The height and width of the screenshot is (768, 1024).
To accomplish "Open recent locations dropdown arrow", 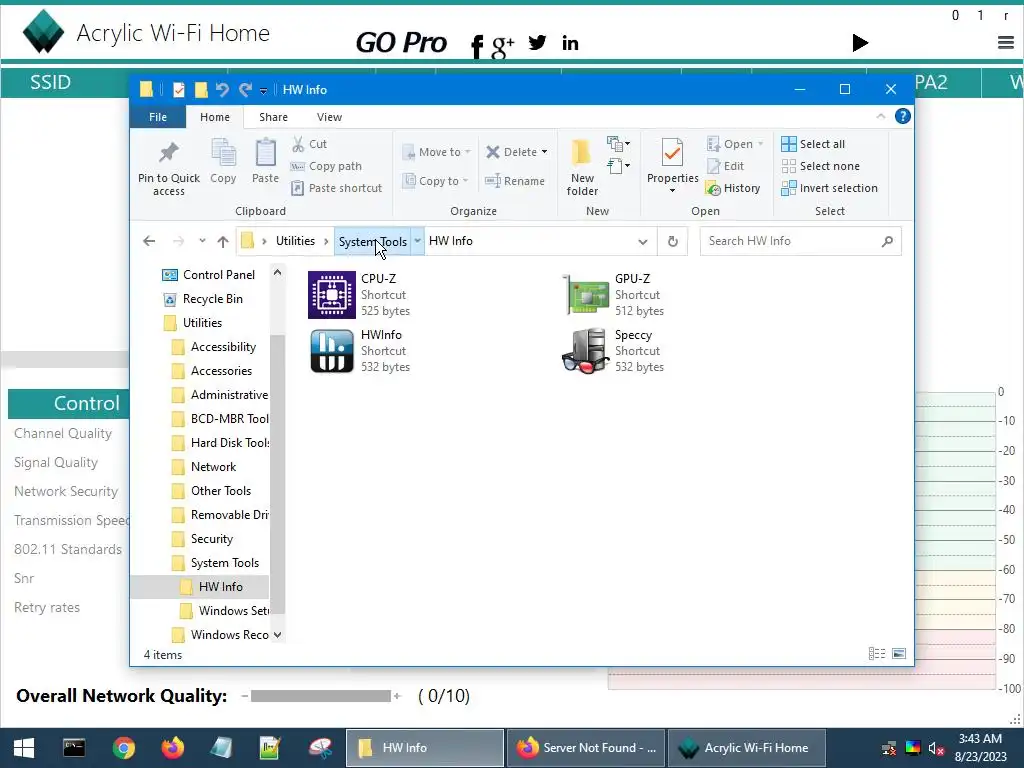I will (x=202, y=241).
